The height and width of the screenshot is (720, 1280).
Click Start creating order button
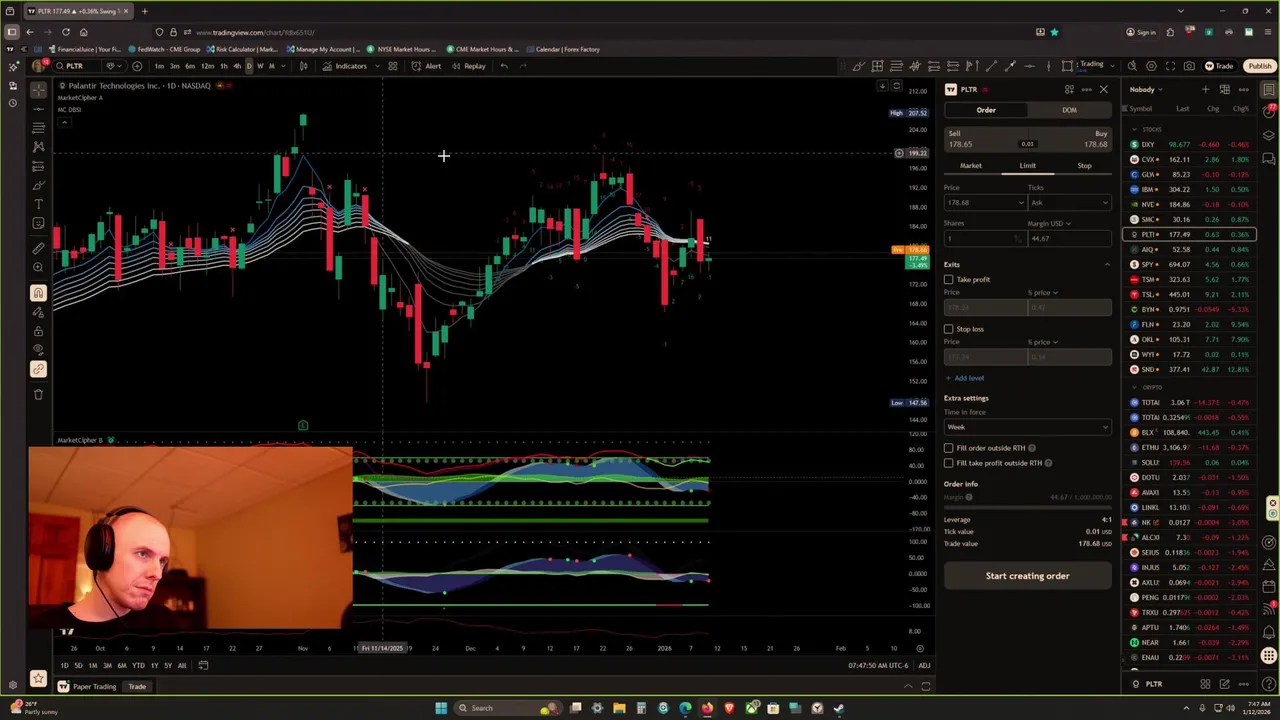1027,576
